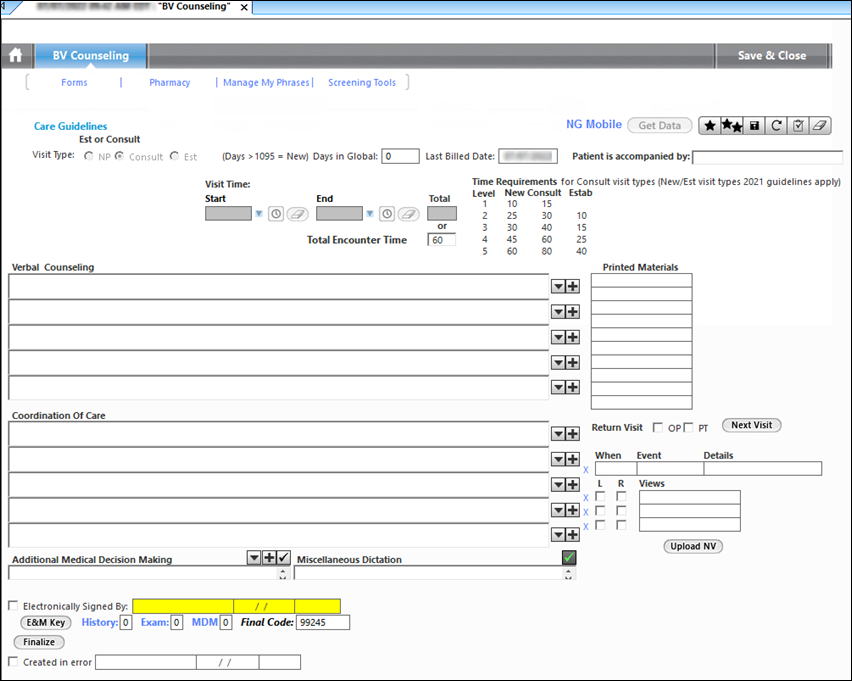
Task: Click plus icon on fifth Verbal Counseling row
Action: click(x=573, y=387)
